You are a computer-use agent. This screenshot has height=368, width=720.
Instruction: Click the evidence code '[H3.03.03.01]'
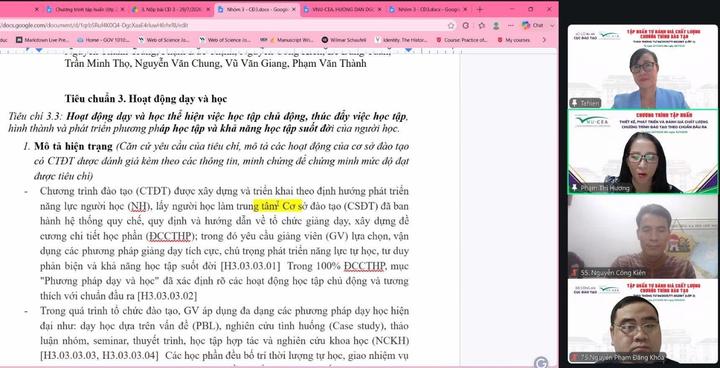coord(251,266)
